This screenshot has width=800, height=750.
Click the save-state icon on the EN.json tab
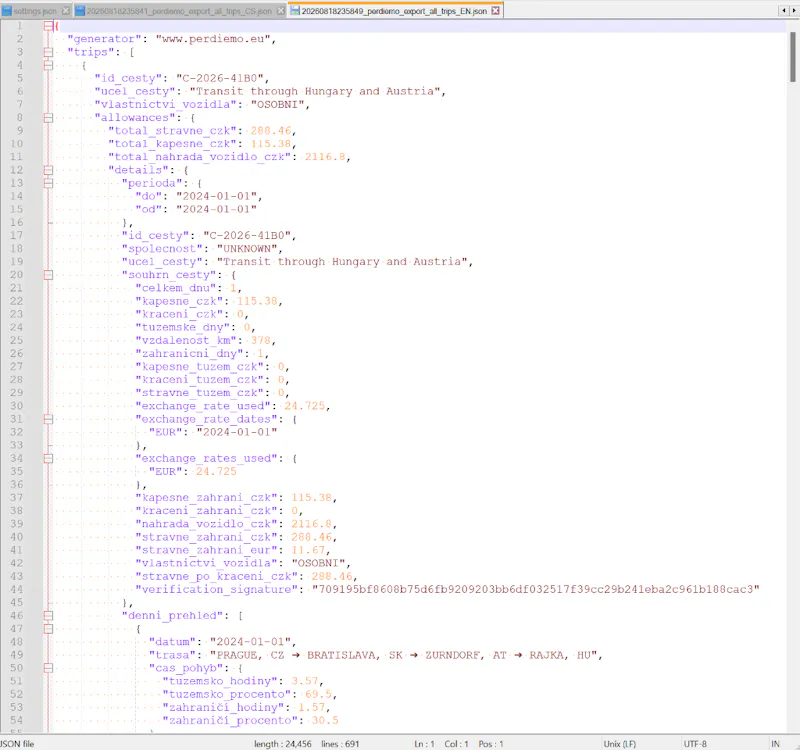[295, 11]
